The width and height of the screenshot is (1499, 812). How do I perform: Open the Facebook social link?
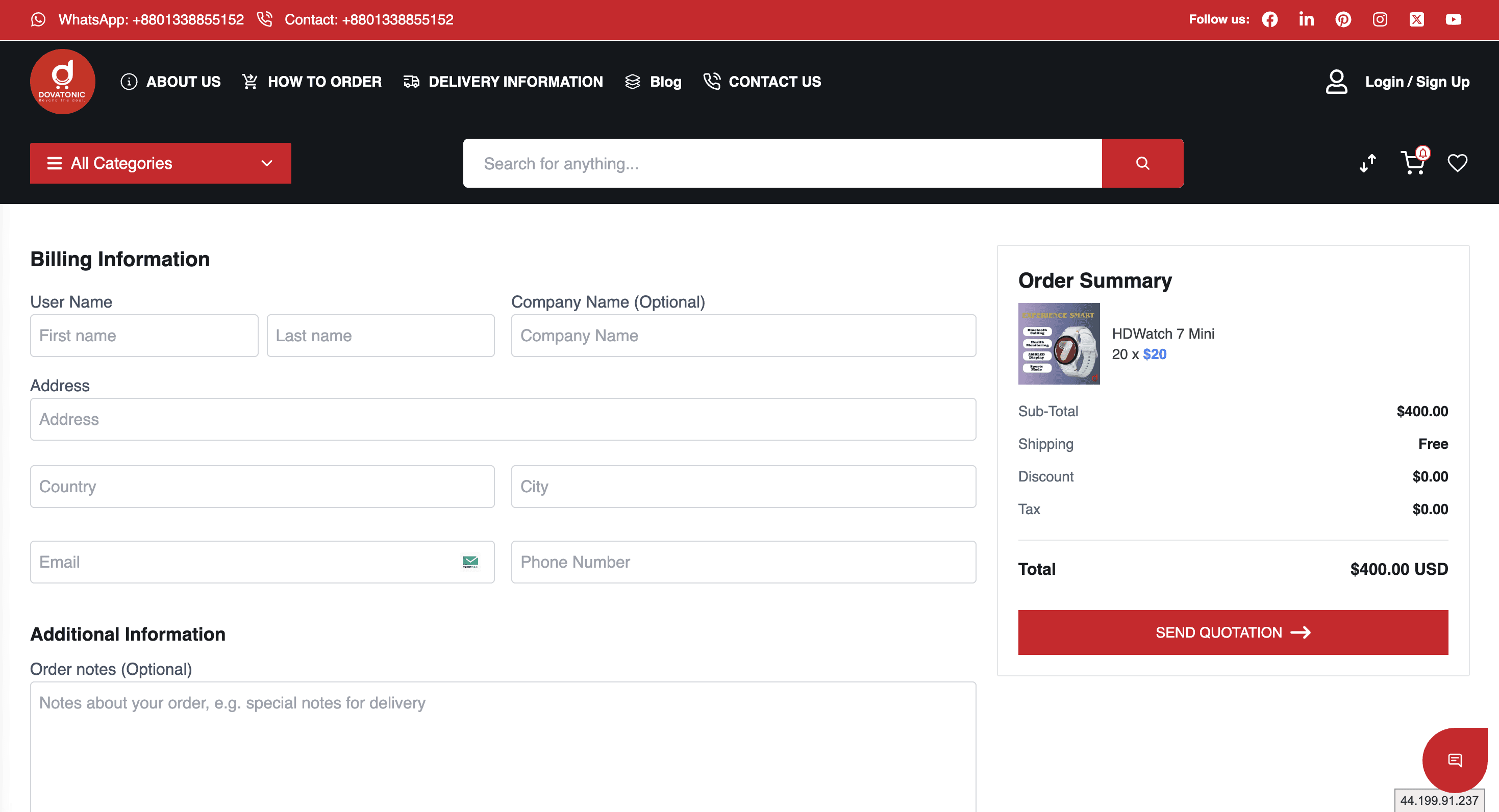1270,20
